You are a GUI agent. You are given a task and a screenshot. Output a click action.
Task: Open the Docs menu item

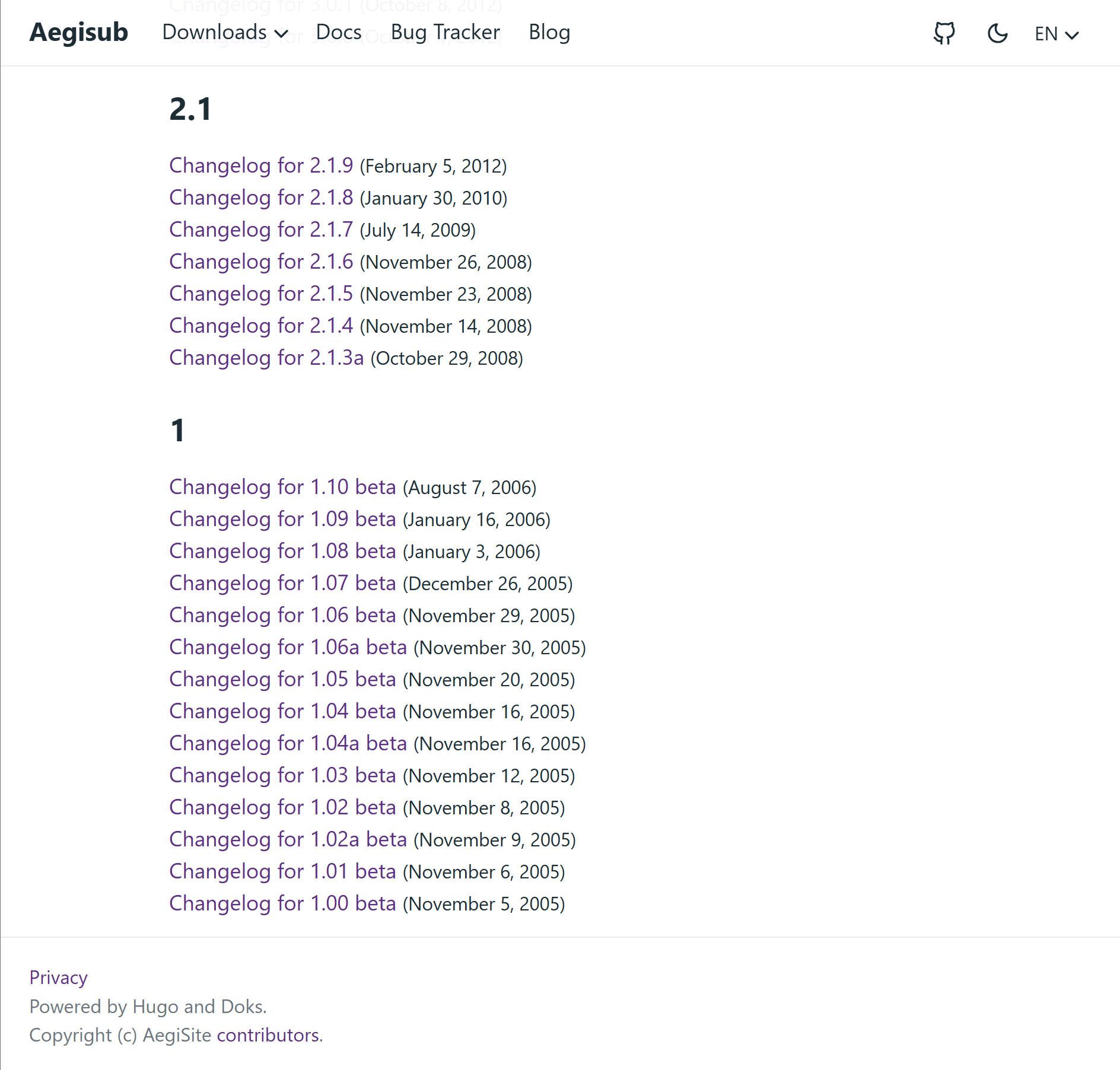tap(338, 32)
